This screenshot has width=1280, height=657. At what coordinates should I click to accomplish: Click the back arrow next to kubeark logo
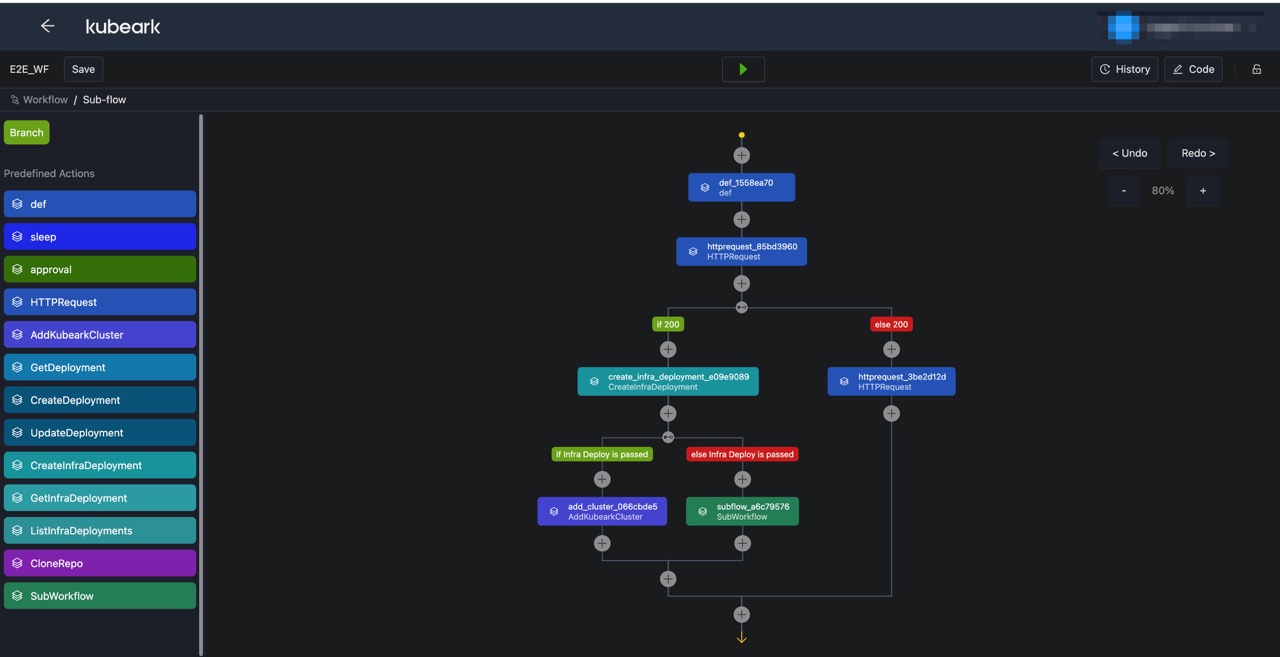[x=47, y=26]
